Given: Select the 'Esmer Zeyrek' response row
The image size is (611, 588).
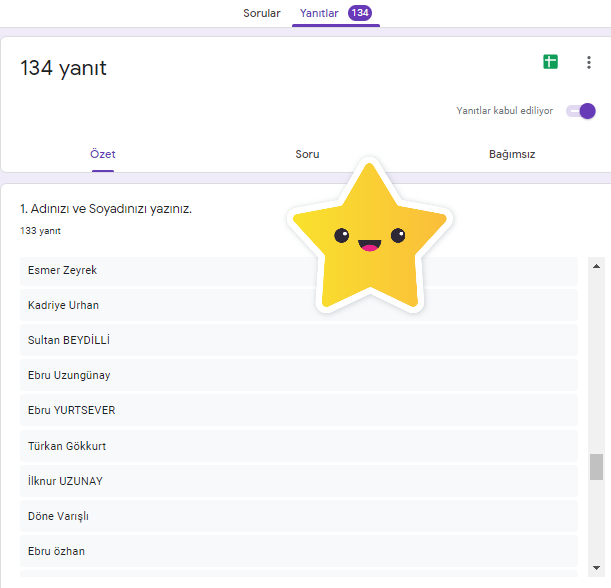Looking at the screenshot, I should pyautogui.click(x=298, y=270).
